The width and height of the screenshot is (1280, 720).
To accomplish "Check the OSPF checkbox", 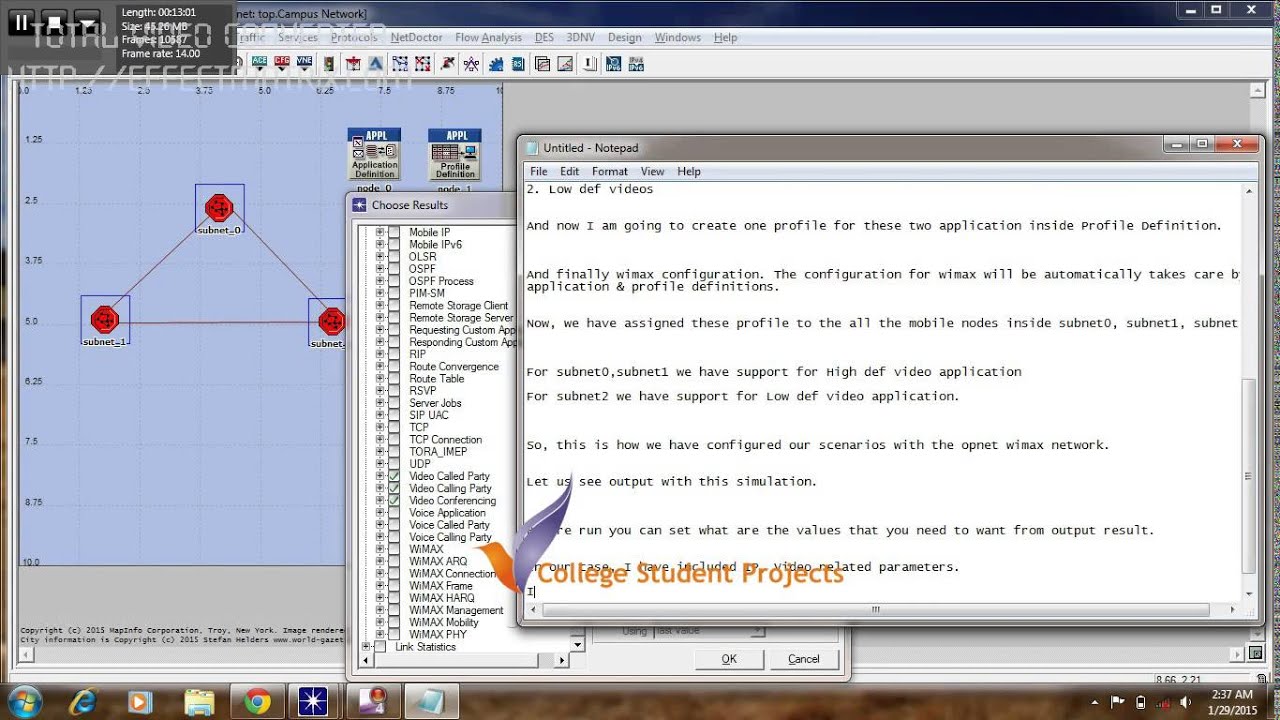I will 394,269.
